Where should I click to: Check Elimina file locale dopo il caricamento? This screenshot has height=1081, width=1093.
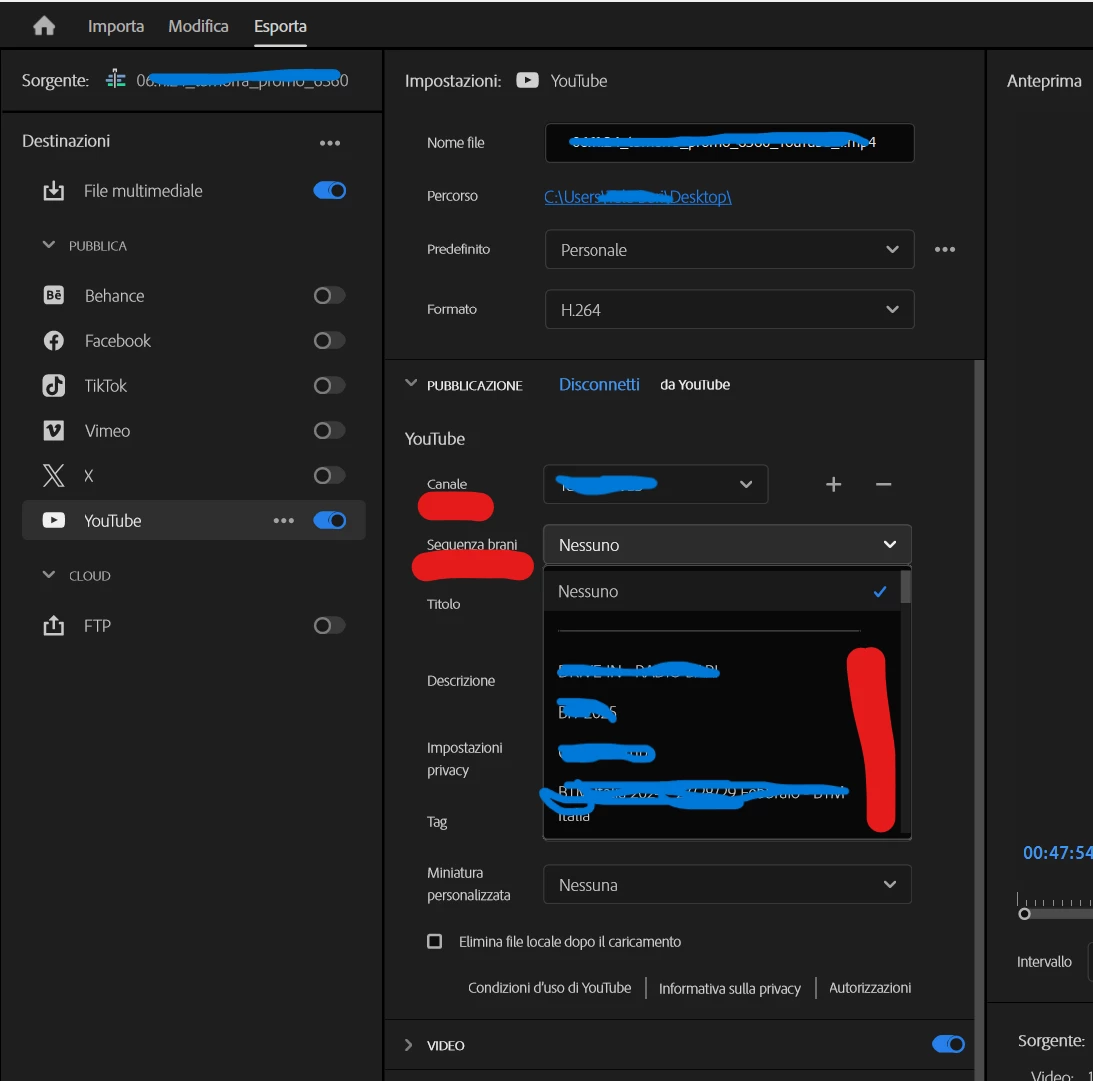[434, 942]
